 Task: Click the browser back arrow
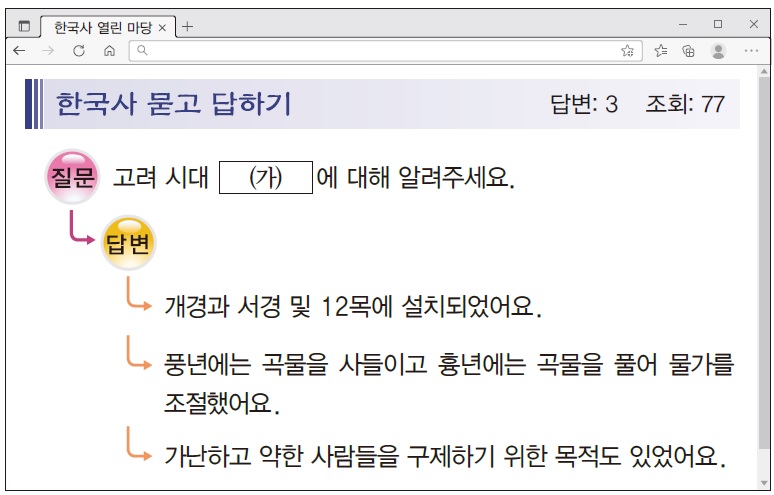[19, 50]
